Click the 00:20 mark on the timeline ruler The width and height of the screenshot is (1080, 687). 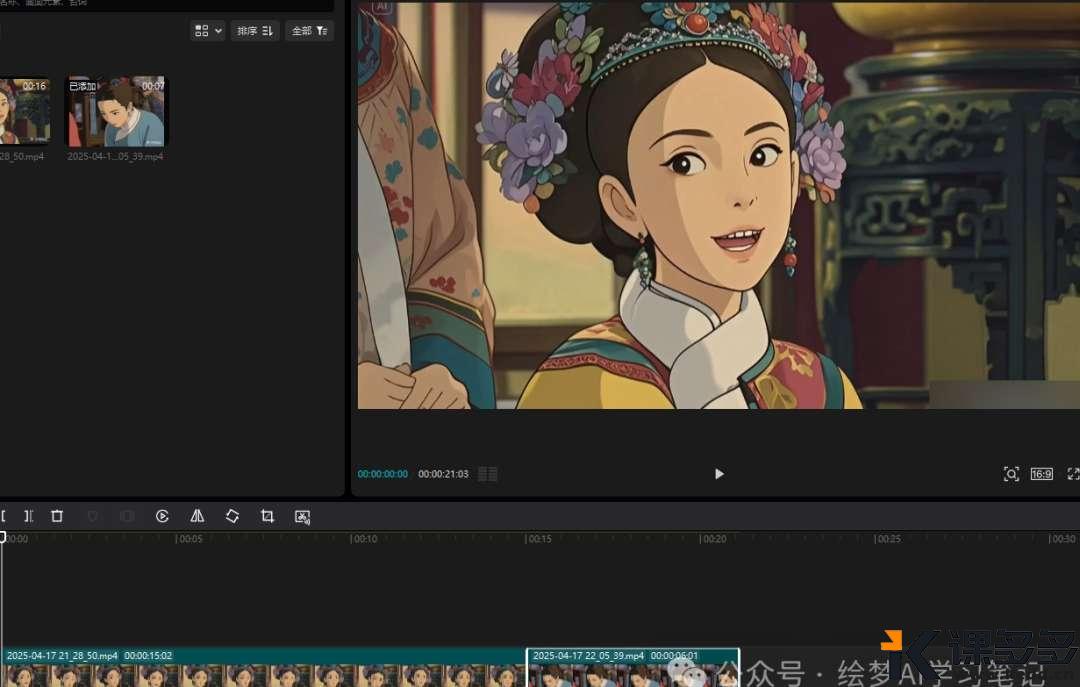712,539
